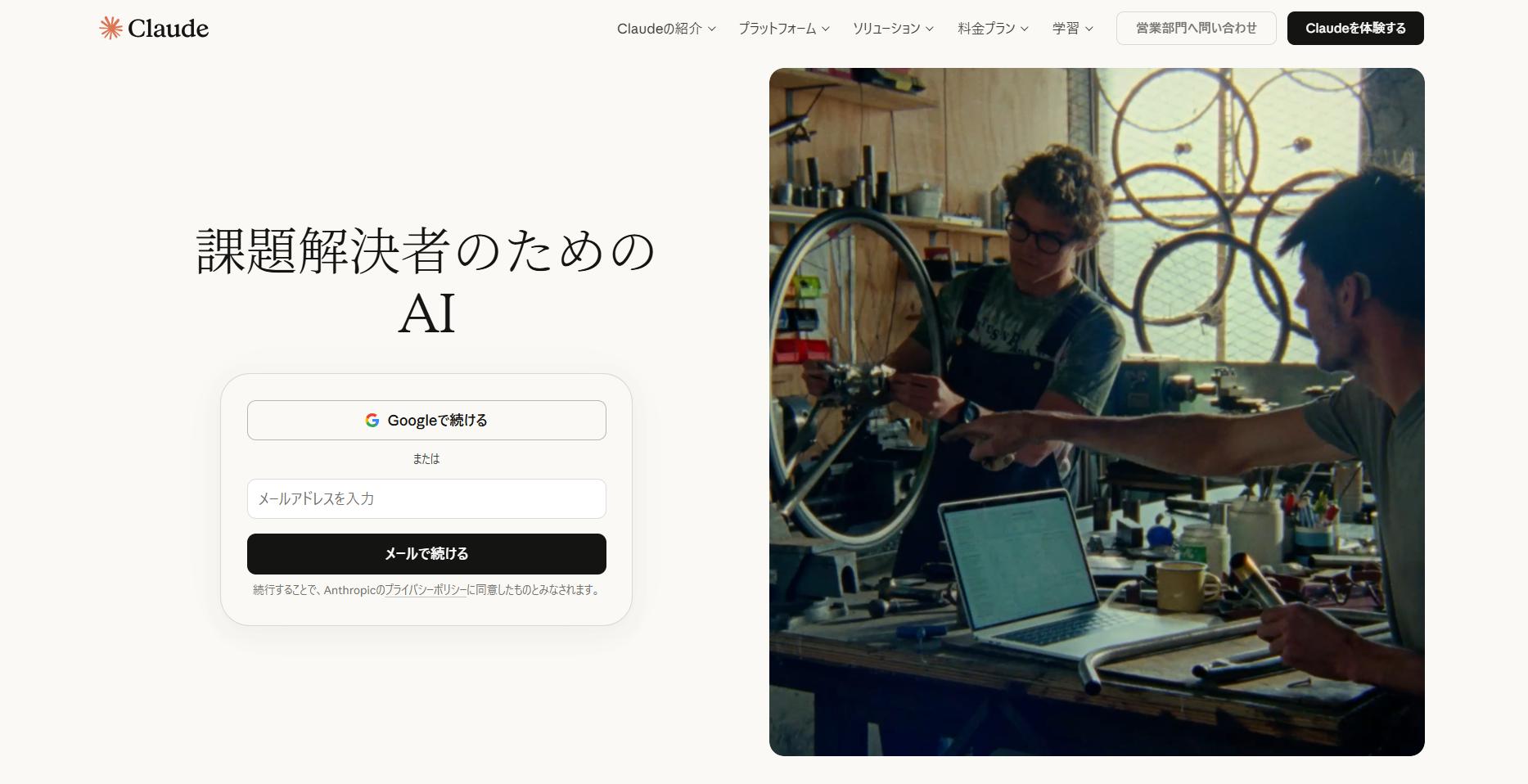Expand the 料金プラン chevron arrow
The image size is (1528, 784).
(1025, 29)
